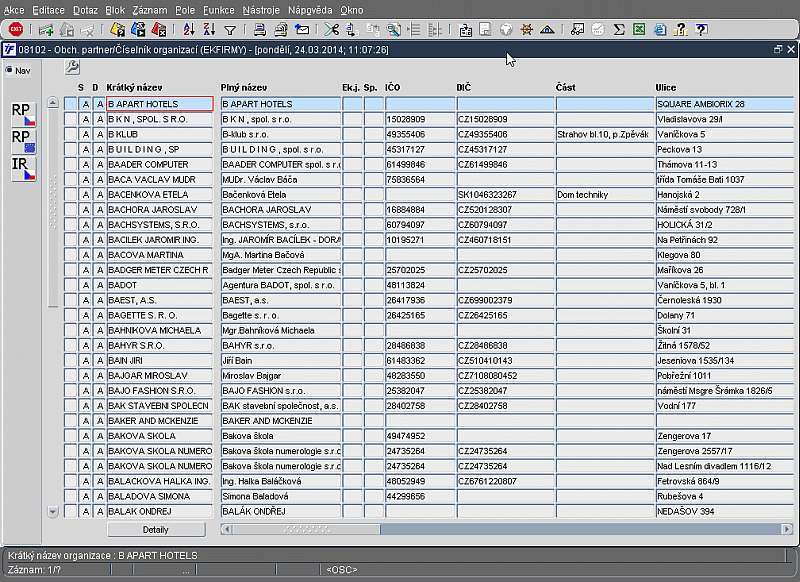Click the RP button with EU flag
The height and width of the screenshot is (582, 800).
pos(23,141)
